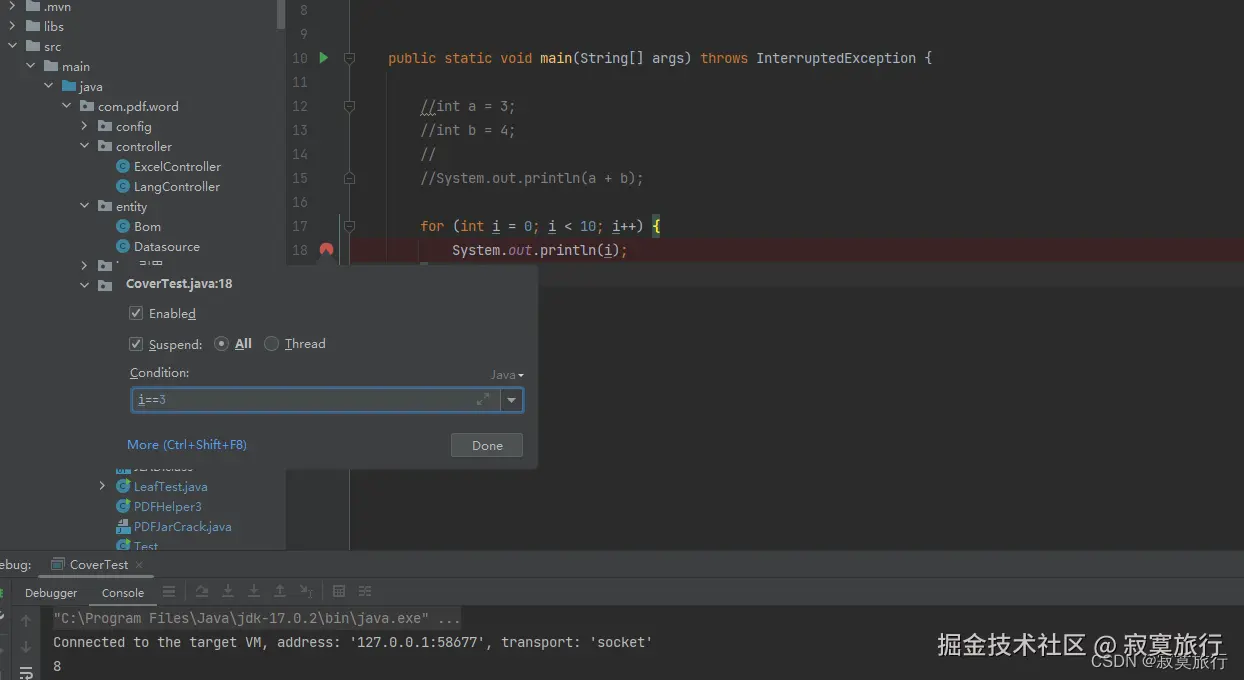Expand the libs folder
Screen dimensions: 1244x680
coord(12,26)
